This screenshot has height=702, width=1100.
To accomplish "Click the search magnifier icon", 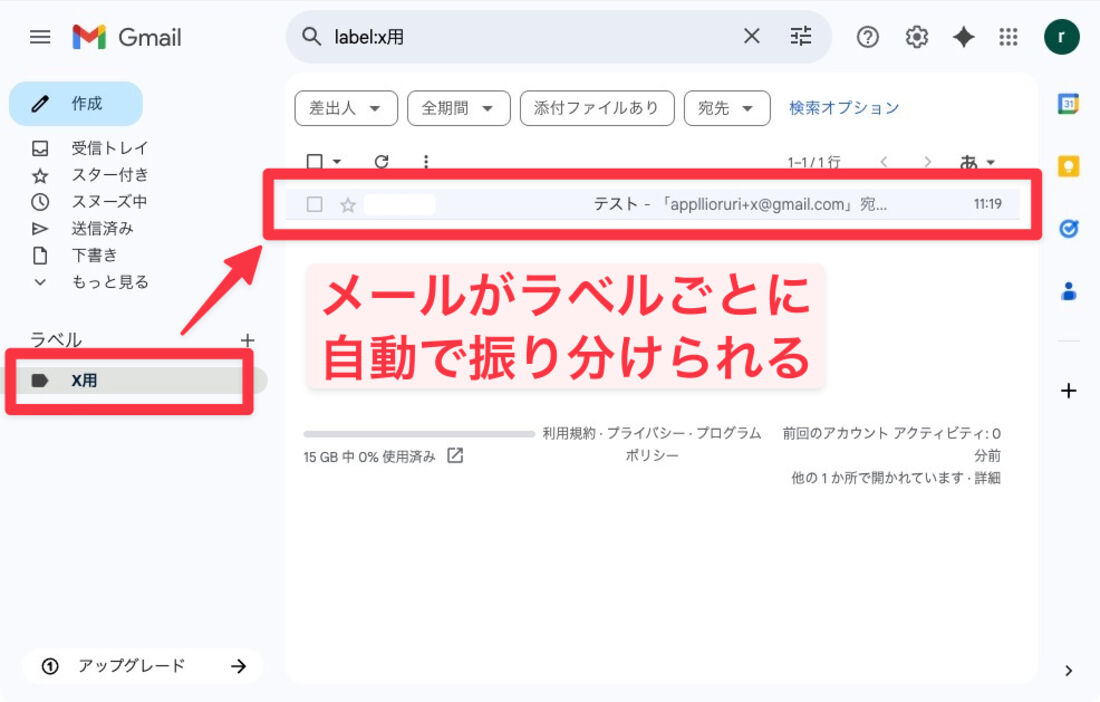I will [311, 36].
